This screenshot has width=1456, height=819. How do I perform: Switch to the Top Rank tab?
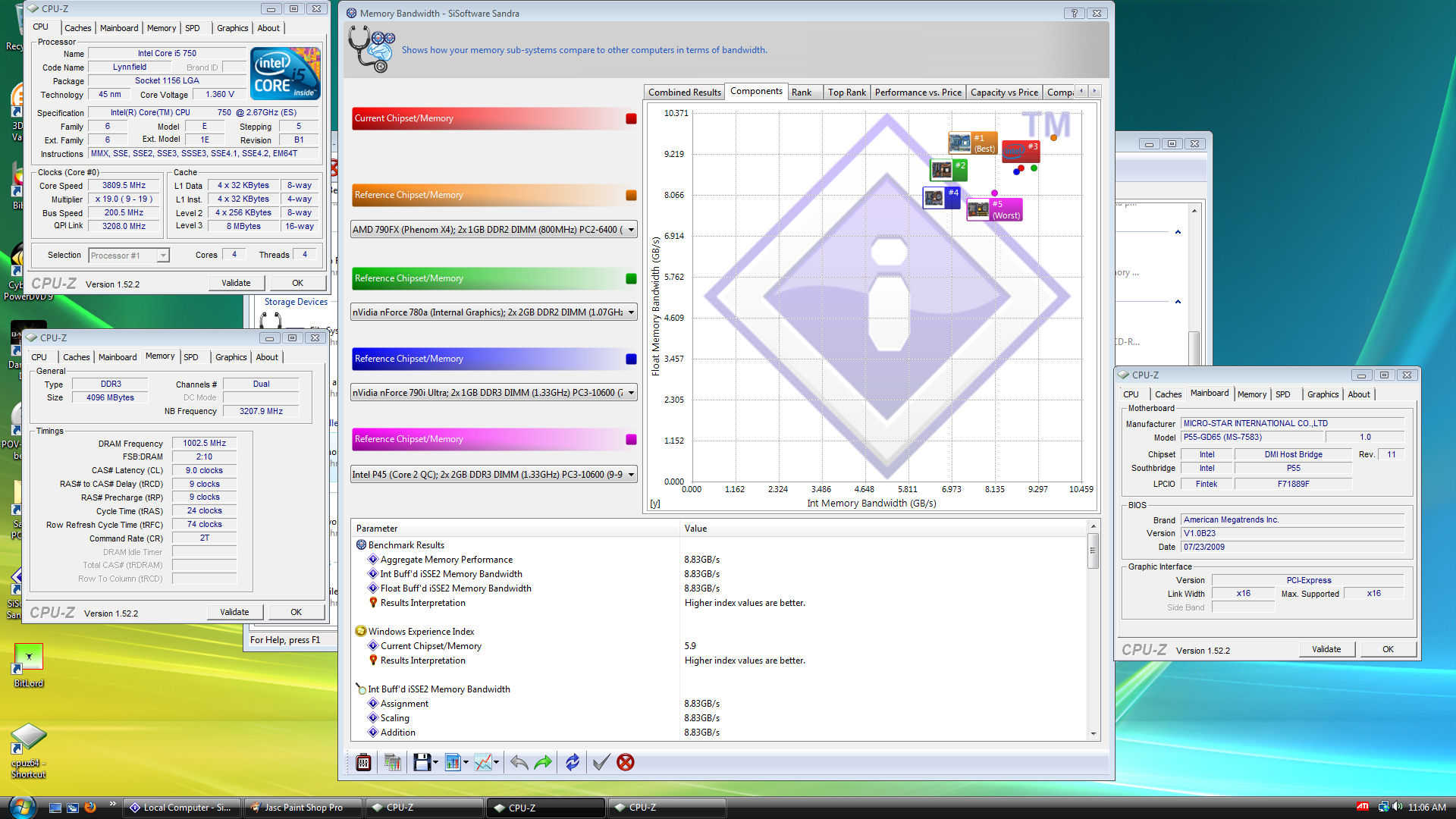[846, 92]
